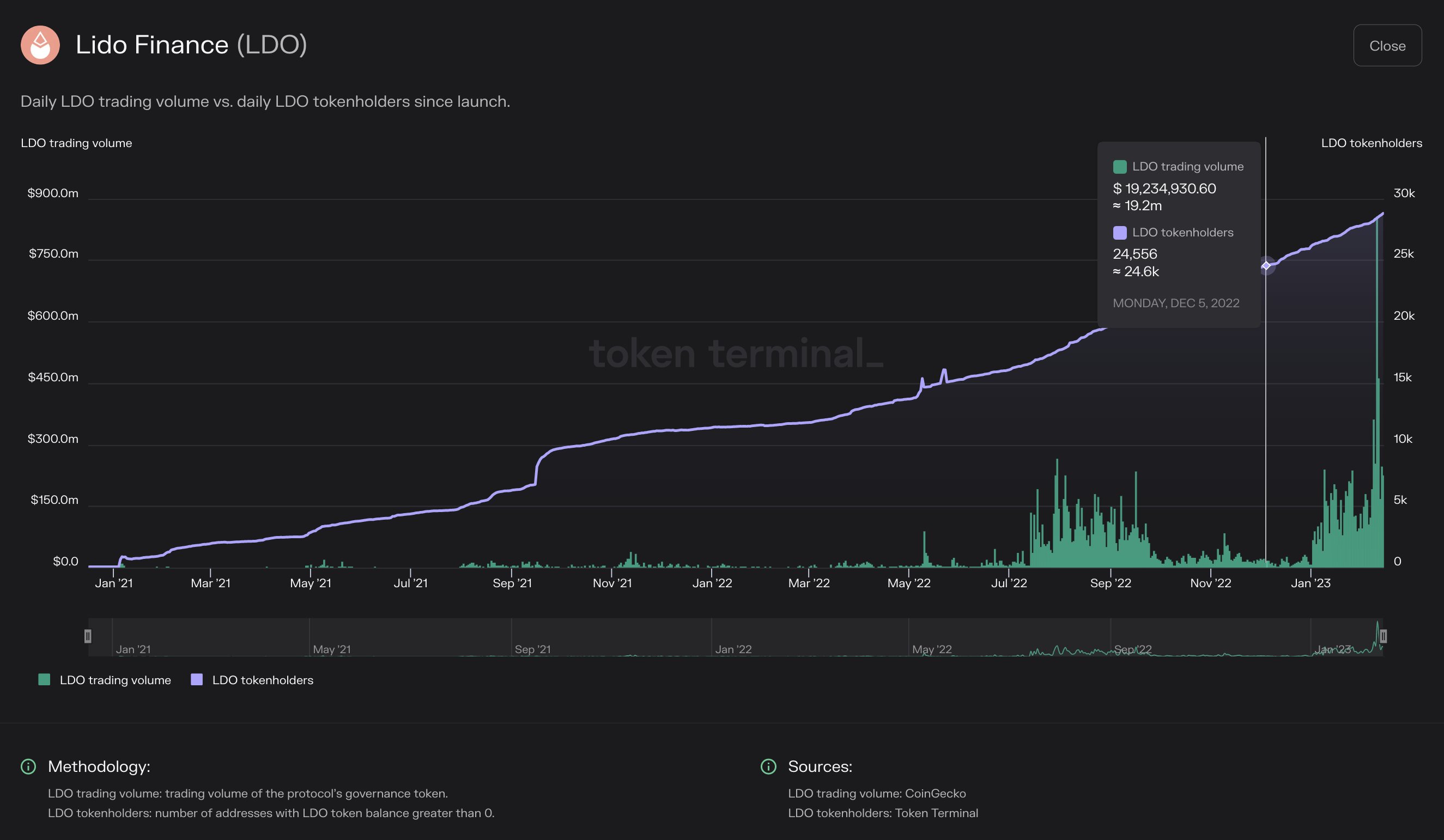Screen dimensions: 1444x840
Task: Click the Close button
Action: click(x=1387, y=45)
